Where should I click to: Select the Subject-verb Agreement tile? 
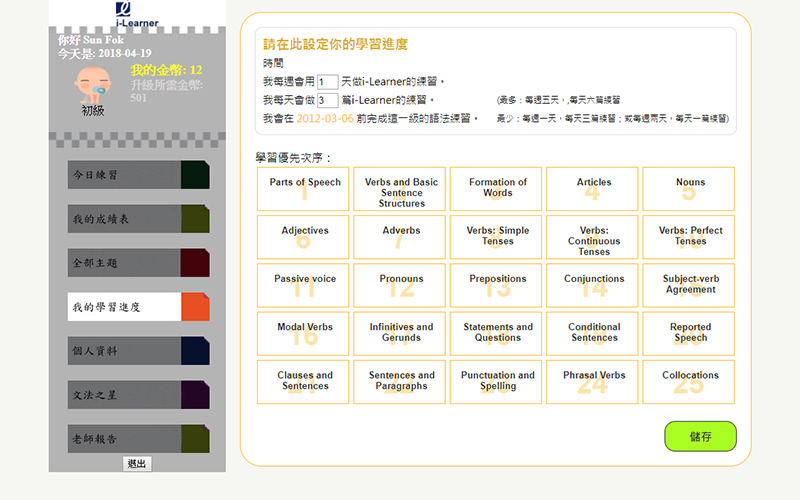689,285
